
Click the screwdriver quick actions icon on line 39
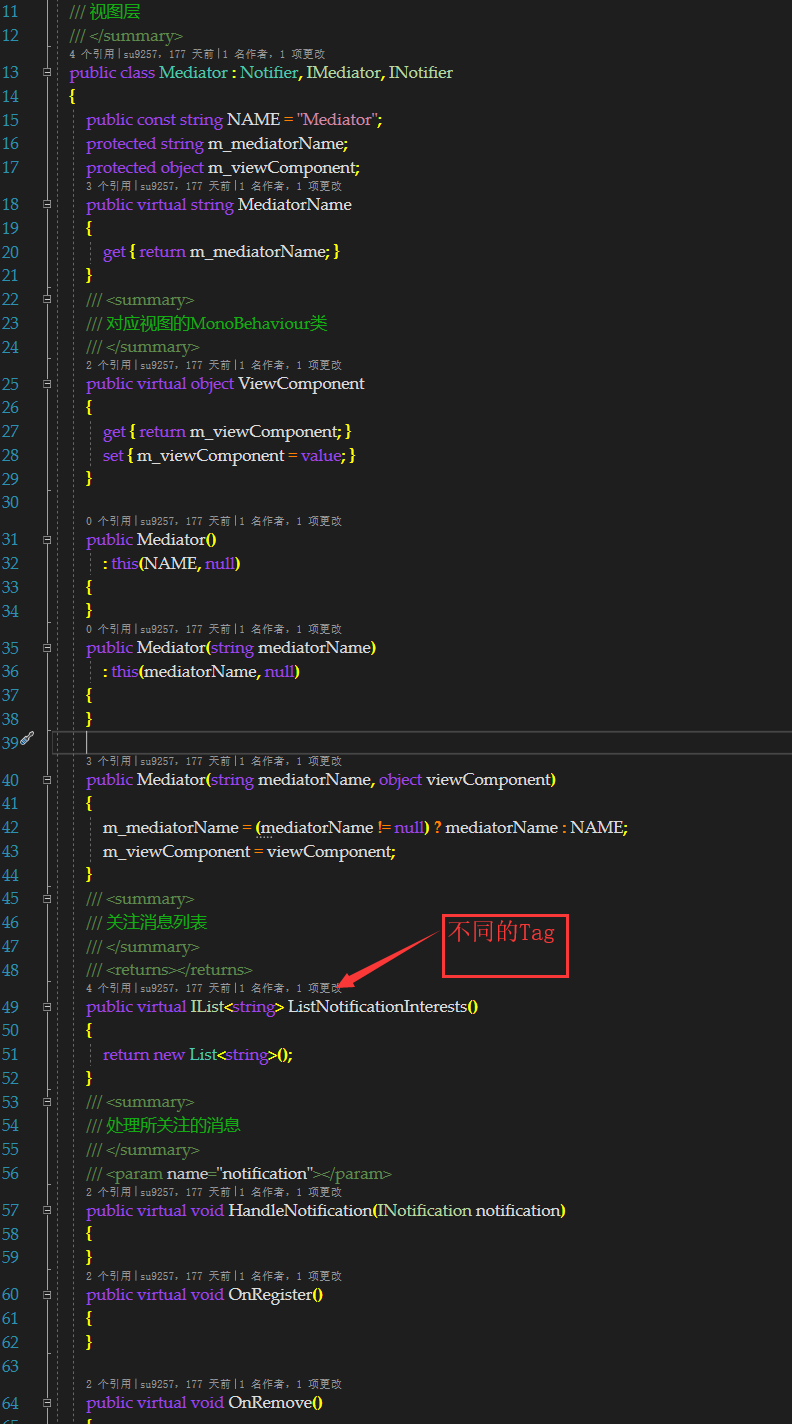(28, 738)
